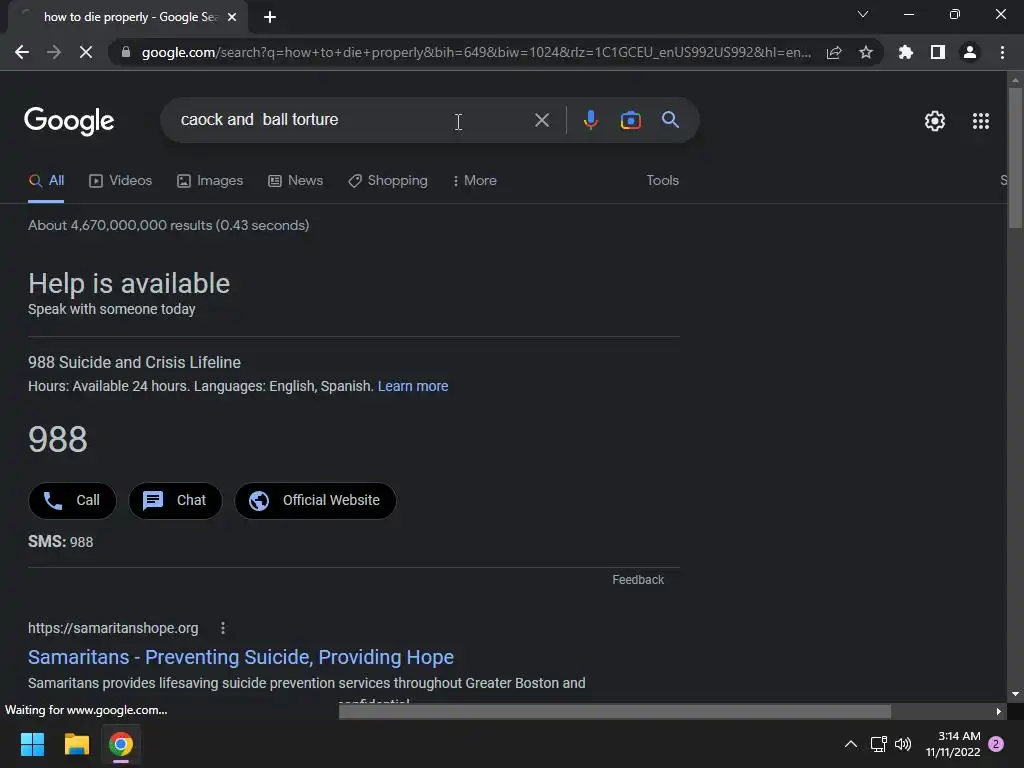Open the clock showing 3:14 AM
The height and width of the screenshot is (768, 1024).
pyautogui.click(x=953, y=744)
